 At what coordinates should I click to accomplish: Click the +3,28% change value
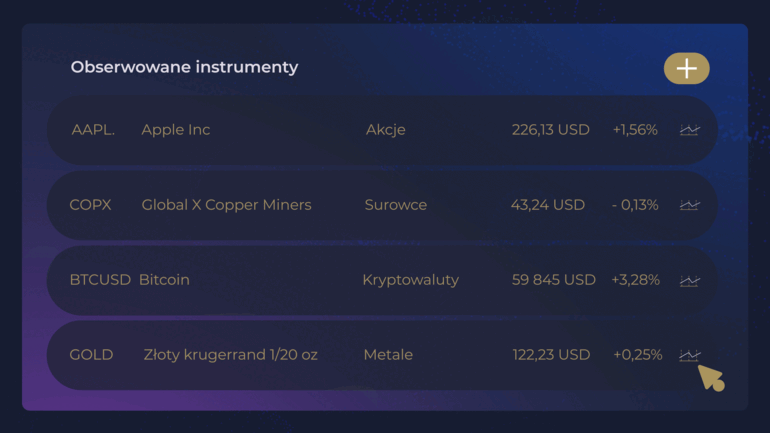[635, 280]
